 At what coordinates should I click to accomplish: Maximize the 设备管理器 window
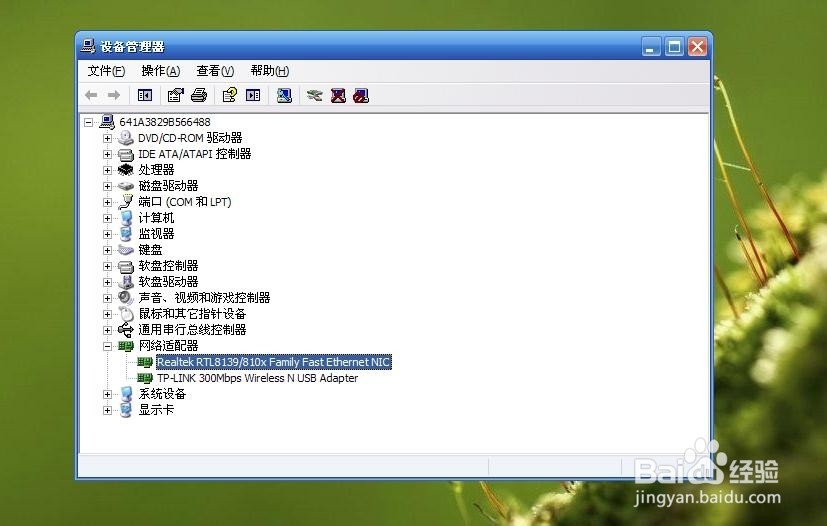(674, 46)
